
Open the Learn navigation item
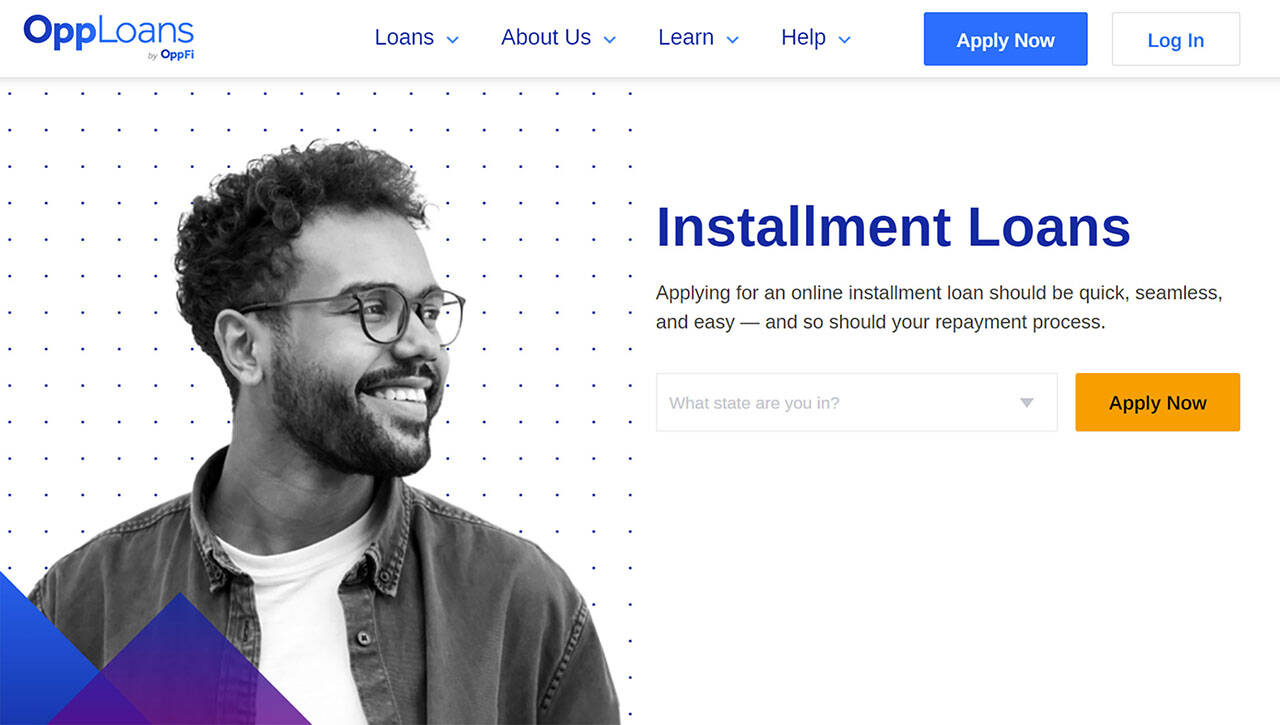tap(686, 38)
